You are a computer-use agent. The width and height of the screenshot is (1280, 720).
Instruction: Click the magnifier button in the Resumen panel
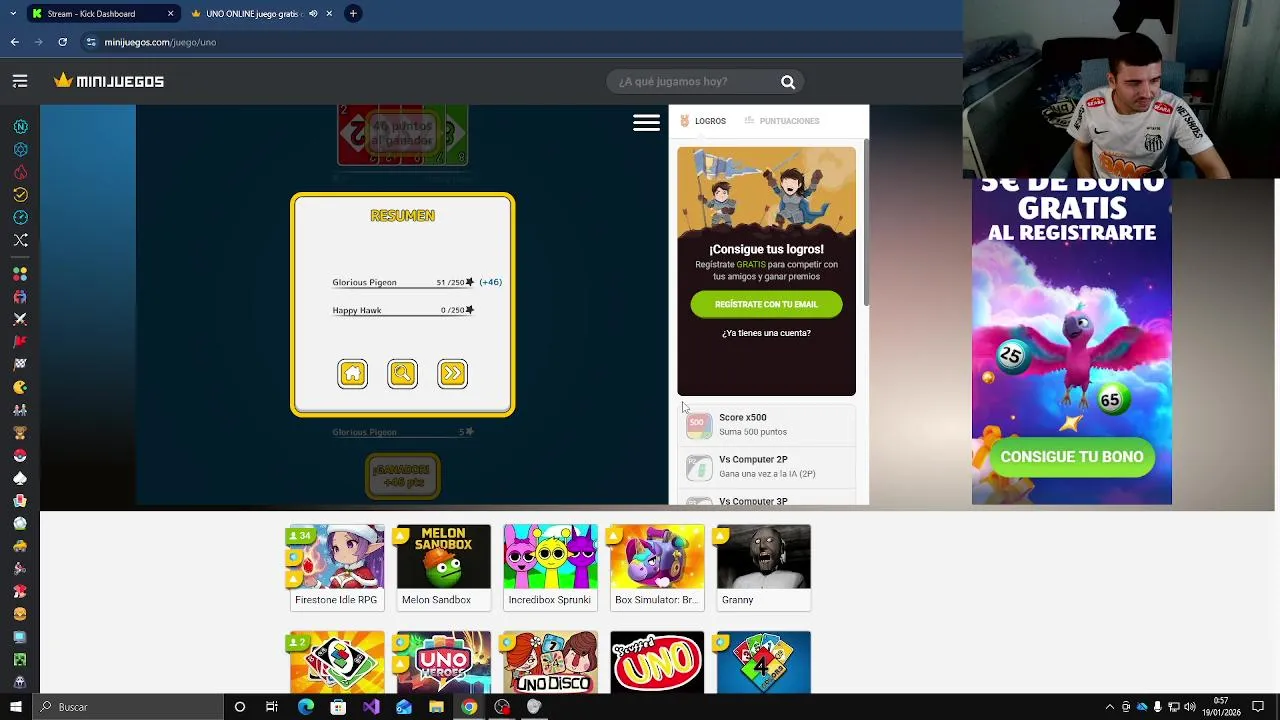(x=402, y=373)
